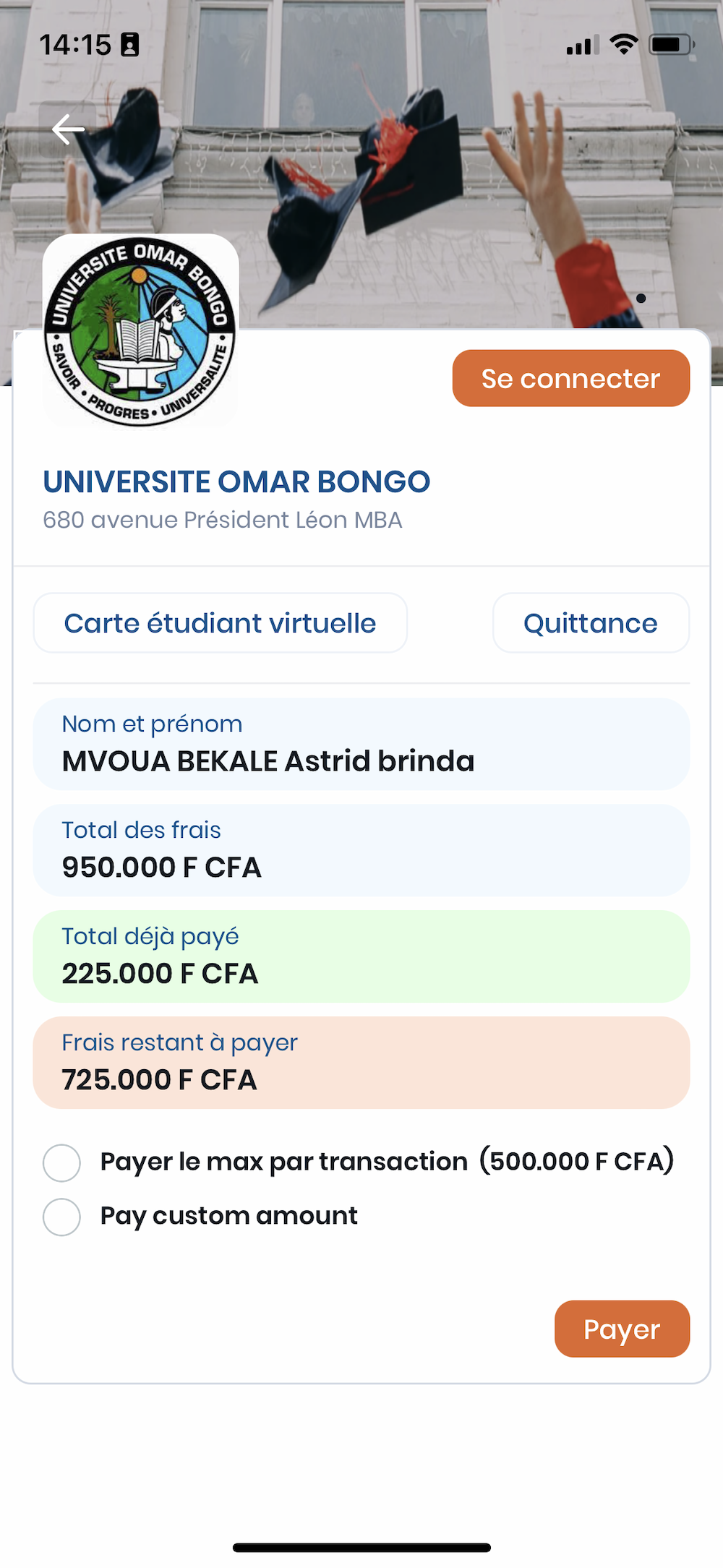Open the Quittance tab
723x1568 pixels.
pyautogui.click(x=590, y=623)
